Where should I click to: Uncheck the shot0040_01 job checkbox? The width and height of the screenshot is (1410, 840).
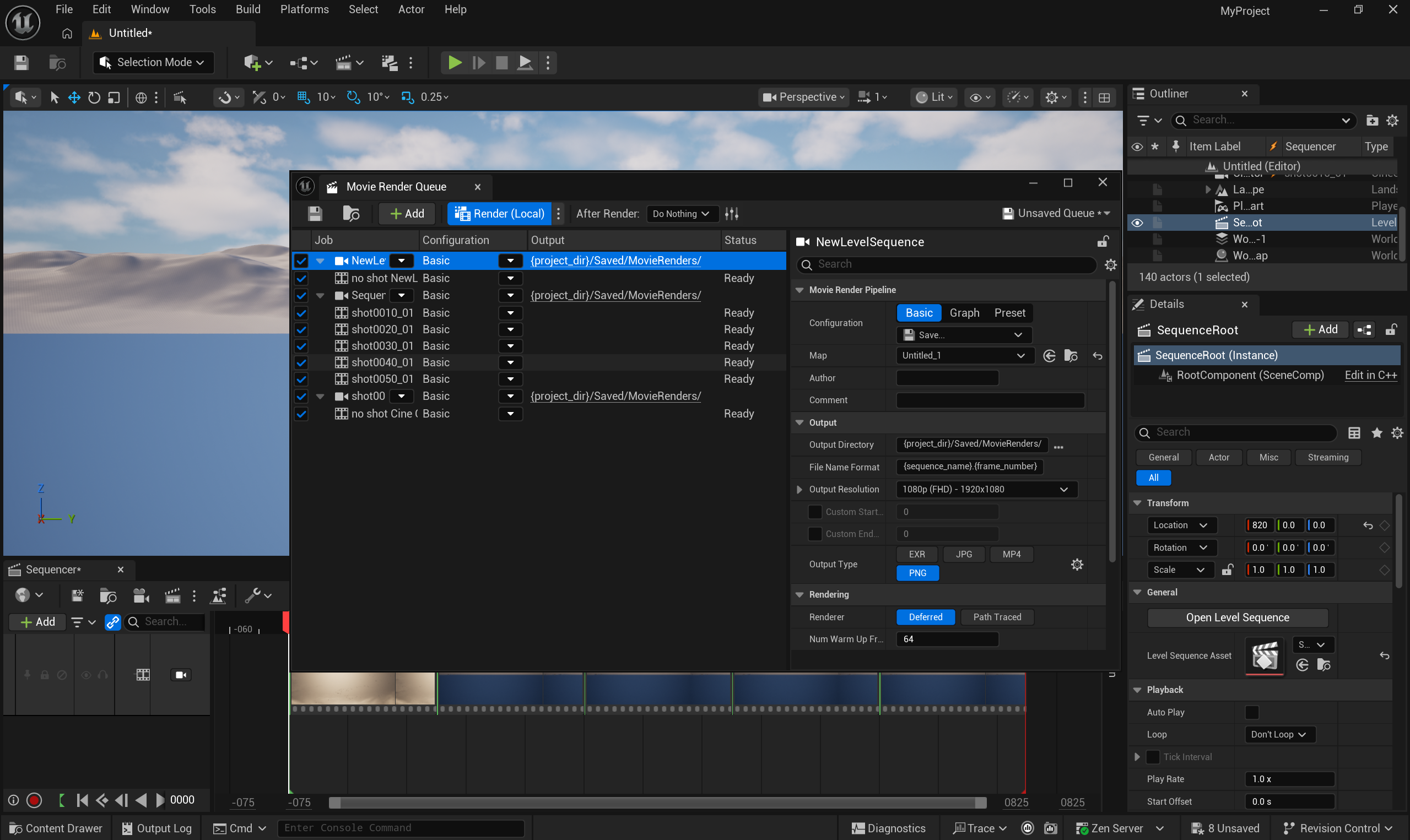coord(301,362)
